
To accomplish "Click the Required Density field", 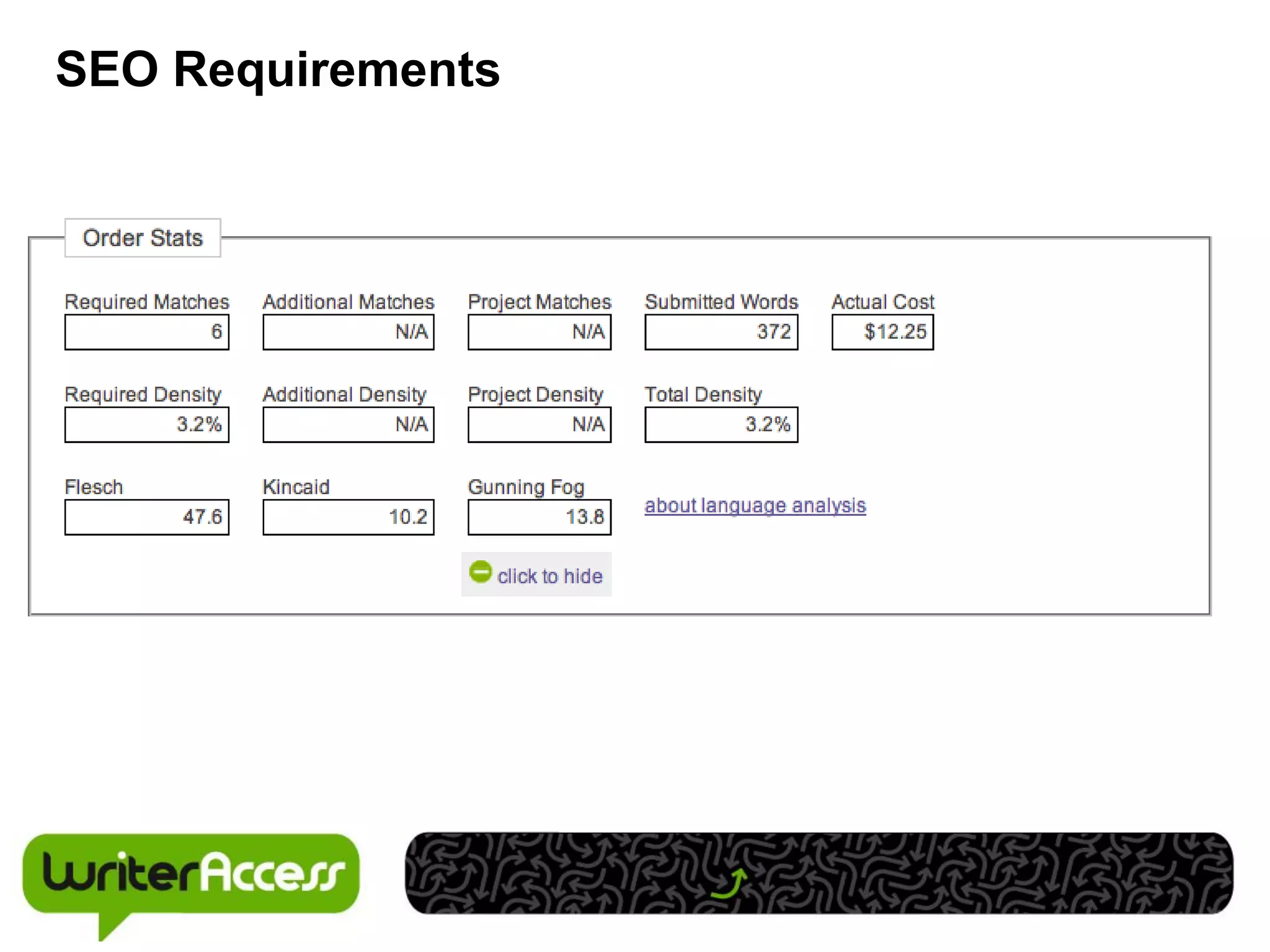I will (x=147, y=425).
